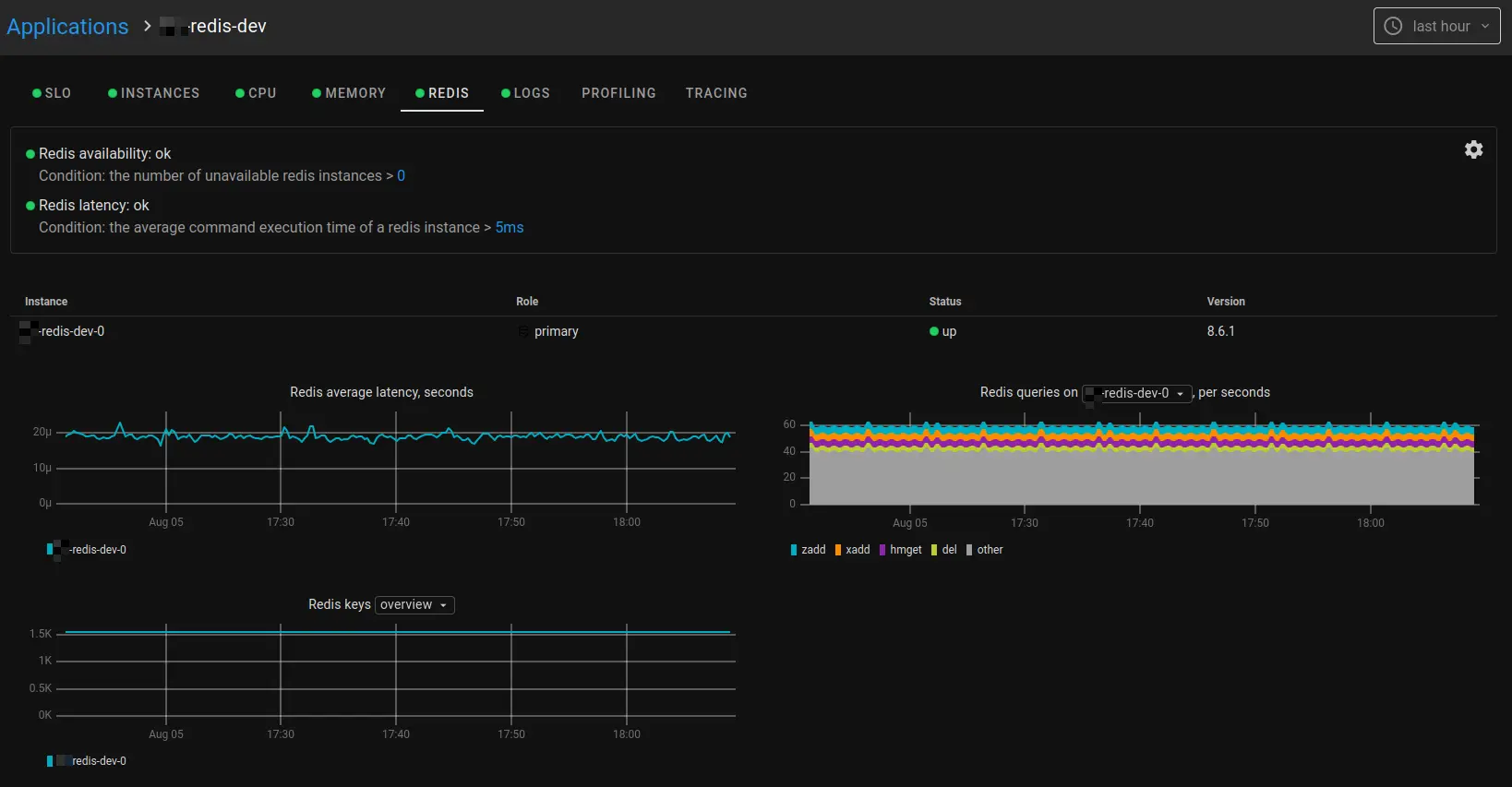Click the redis-dev breadcrumb application name
1512x787 pixels.
tap(213, 27)
